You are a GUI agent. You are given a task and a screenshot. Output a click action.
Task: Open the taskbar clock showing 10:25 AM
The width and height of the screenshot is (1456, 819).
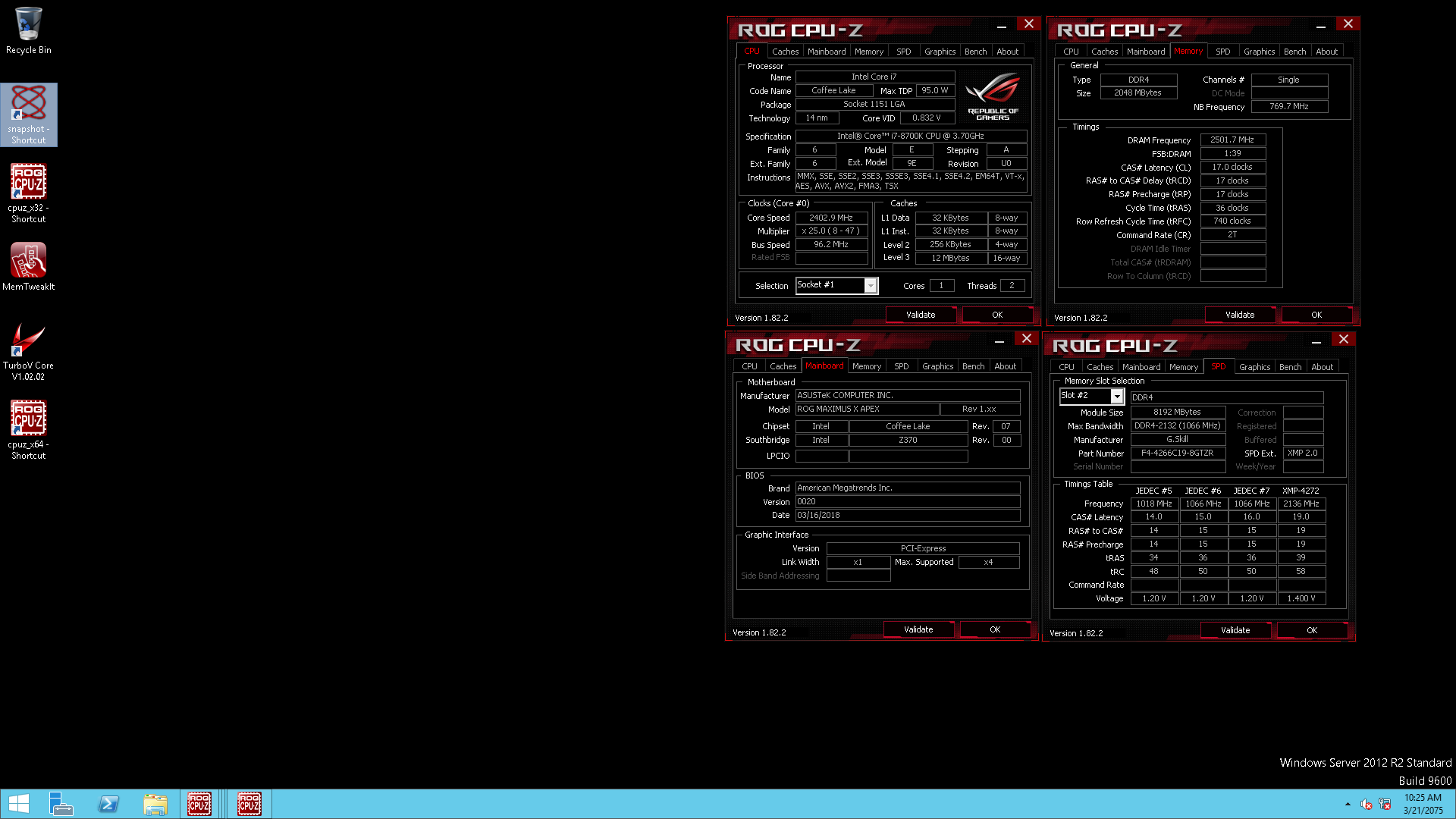tap(1423, 804)
